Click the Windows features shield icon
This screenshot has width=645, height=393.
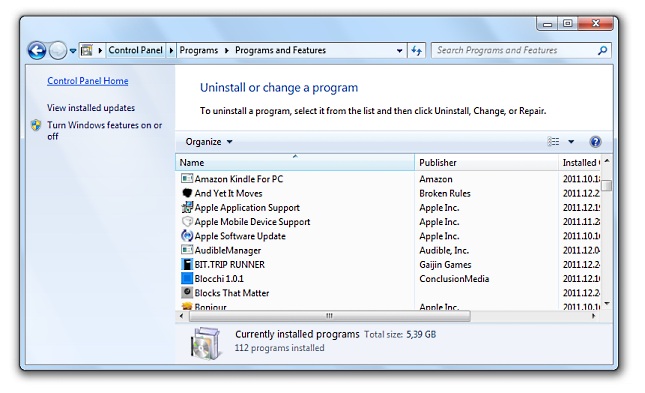[37, 125]
